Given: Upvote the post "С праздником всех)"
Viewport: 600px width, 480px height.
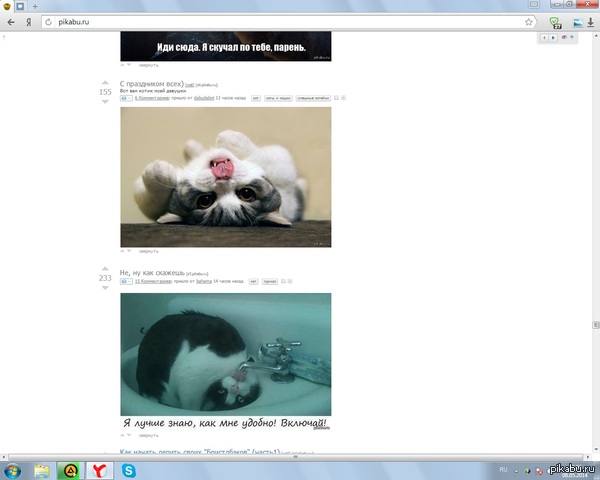Looking at the screenshot, I should click(105, 81).
